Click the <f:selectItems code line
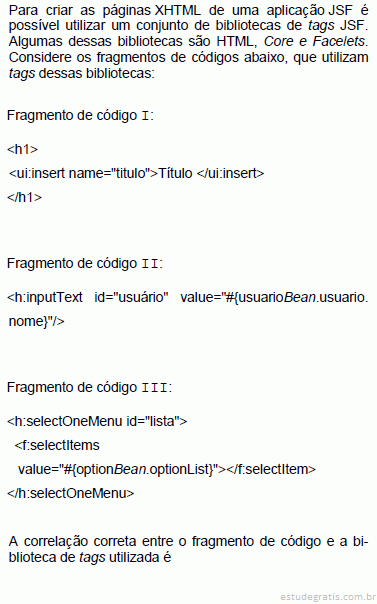This screenshot has height=604, width=377. [57, 445]
